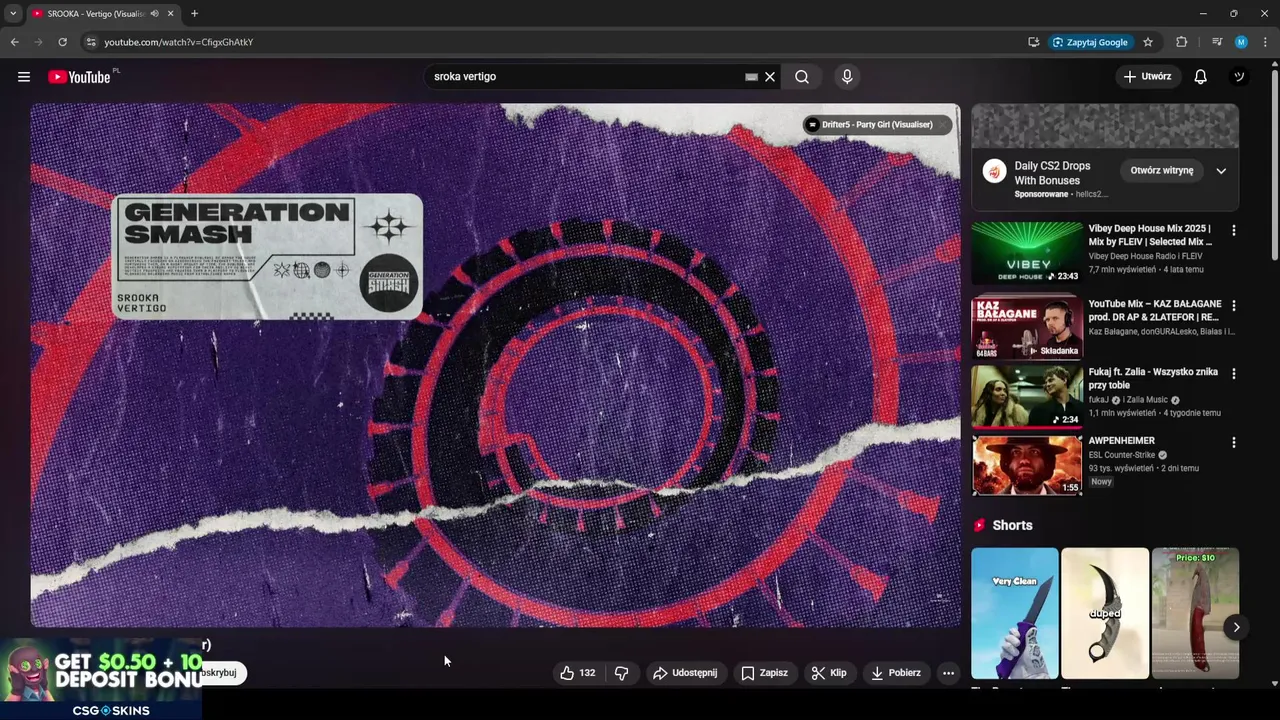
Task: Show next Shorts with arrow
Action: (x=1236, y=627)
